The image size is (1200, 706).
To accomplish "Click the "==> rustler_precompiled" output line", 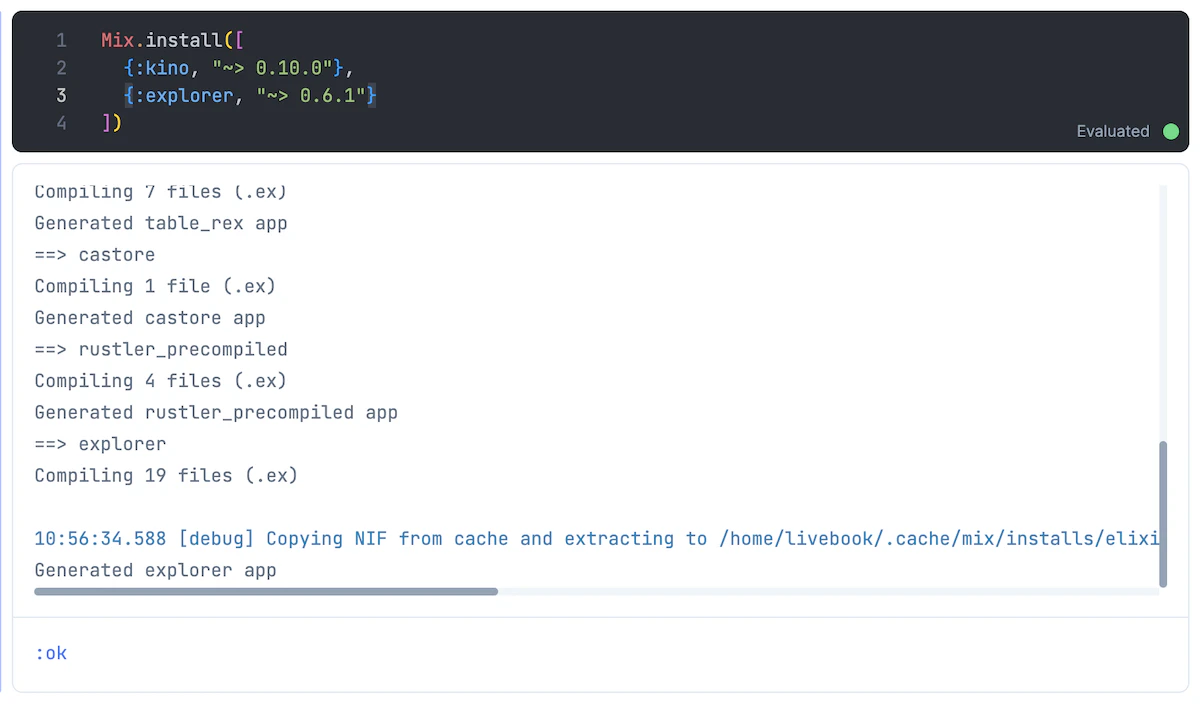I will pos(161,350).
